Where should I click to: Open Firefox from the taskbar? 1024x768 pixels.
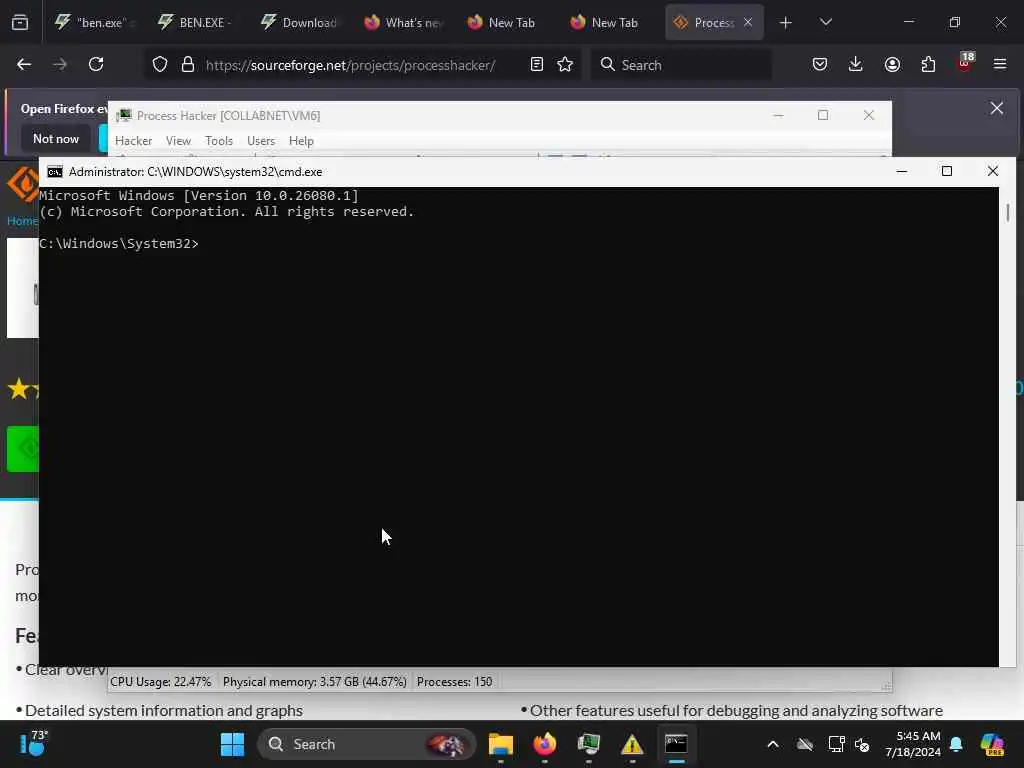pos(545,744)
